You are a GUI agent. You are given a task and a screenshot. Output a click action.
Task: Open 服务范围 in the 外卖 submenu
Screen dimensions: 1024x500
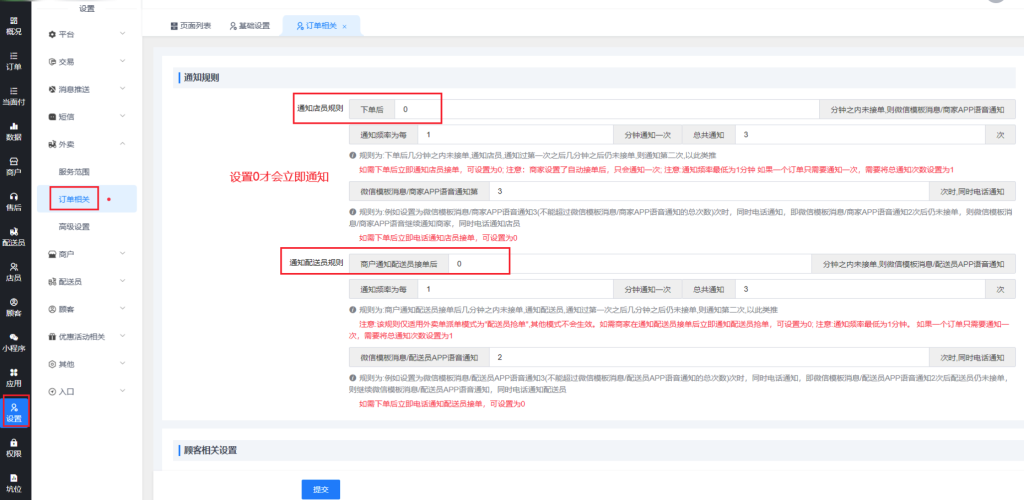click(80, 172)
